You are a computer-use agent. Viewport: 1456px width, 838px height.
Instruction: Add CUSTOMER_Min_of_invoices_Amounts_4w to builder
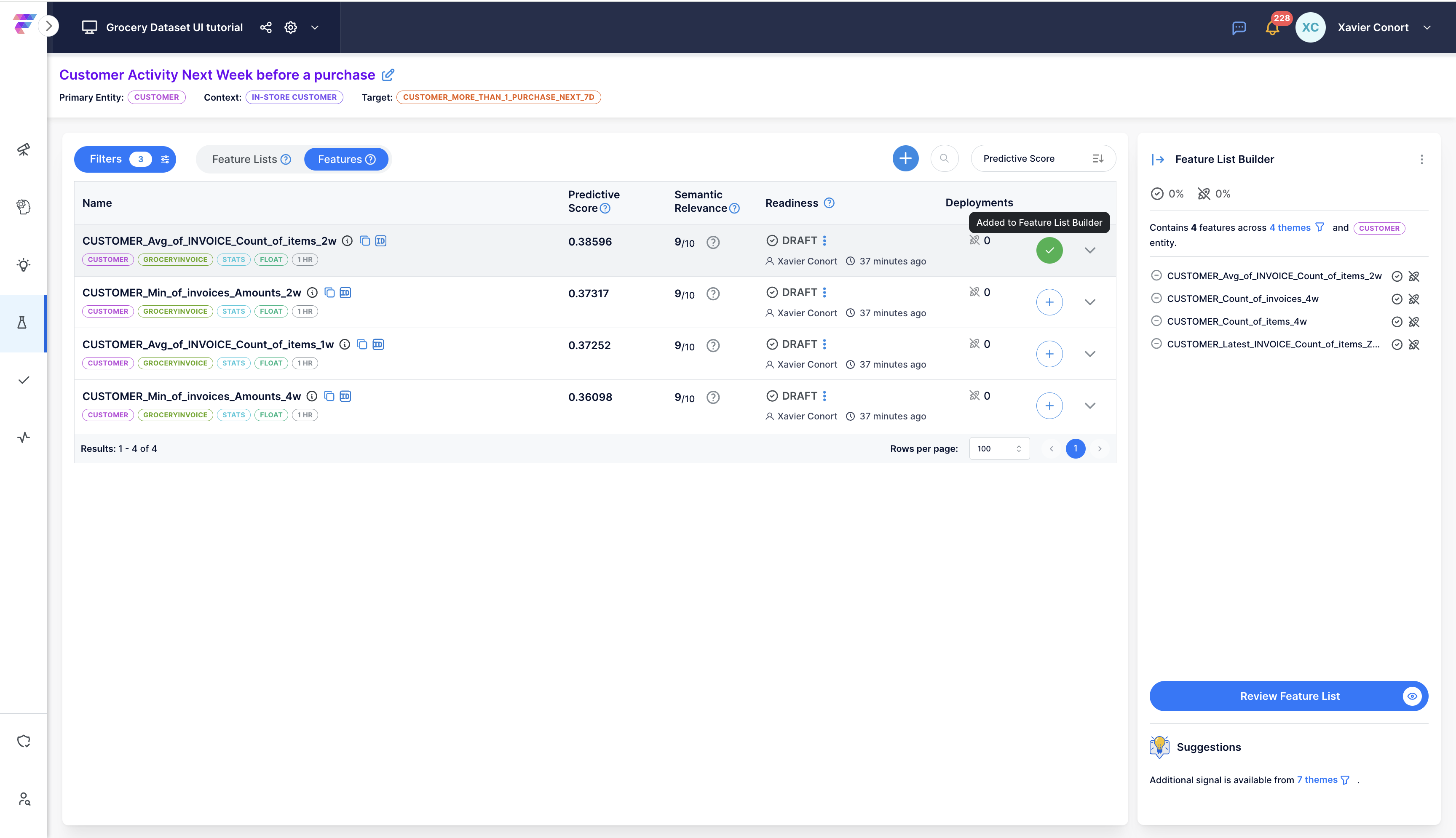(x=1049, y=406)
